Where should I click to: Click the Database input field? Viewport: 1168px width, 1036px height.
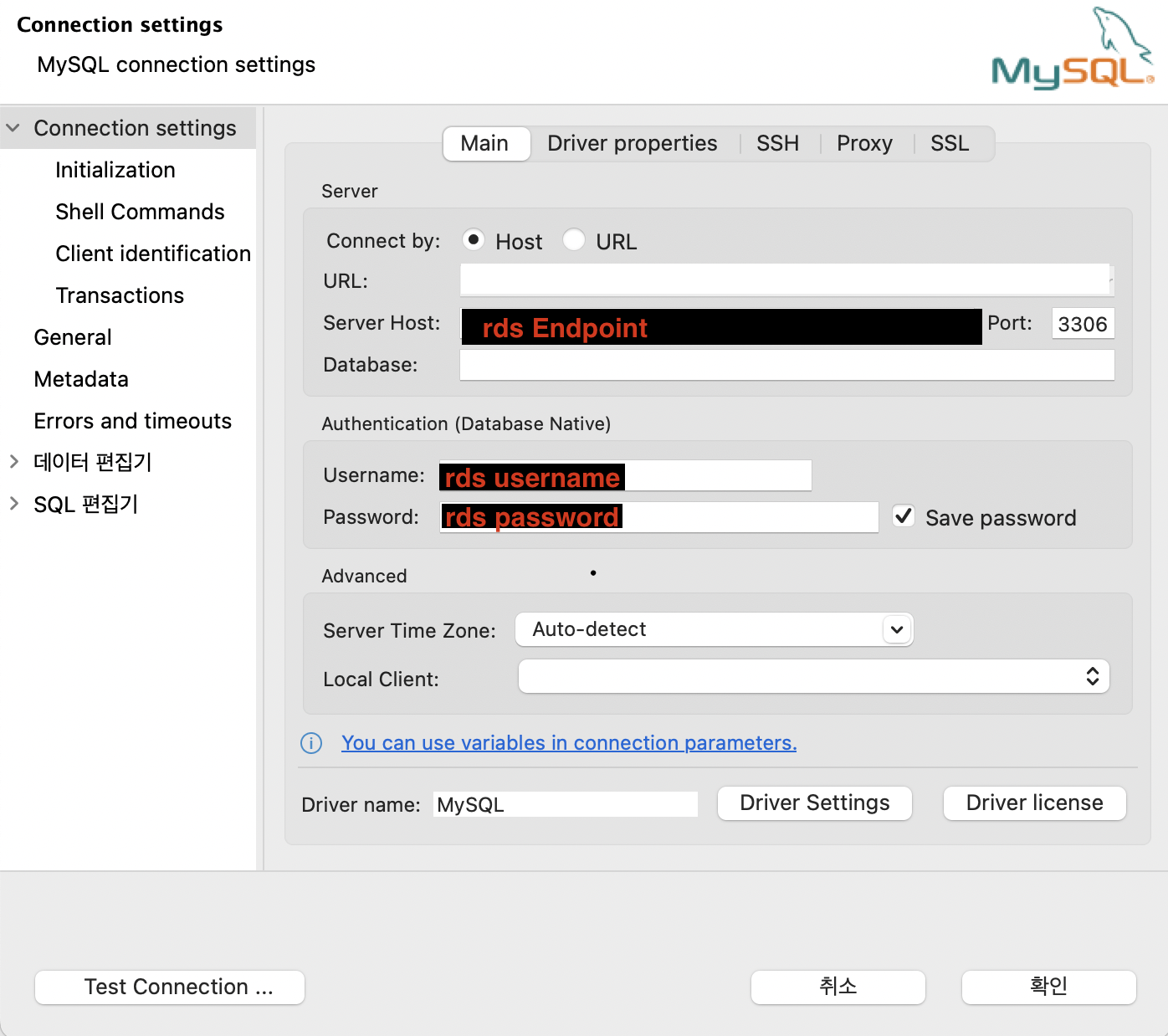tap(787, 365)
